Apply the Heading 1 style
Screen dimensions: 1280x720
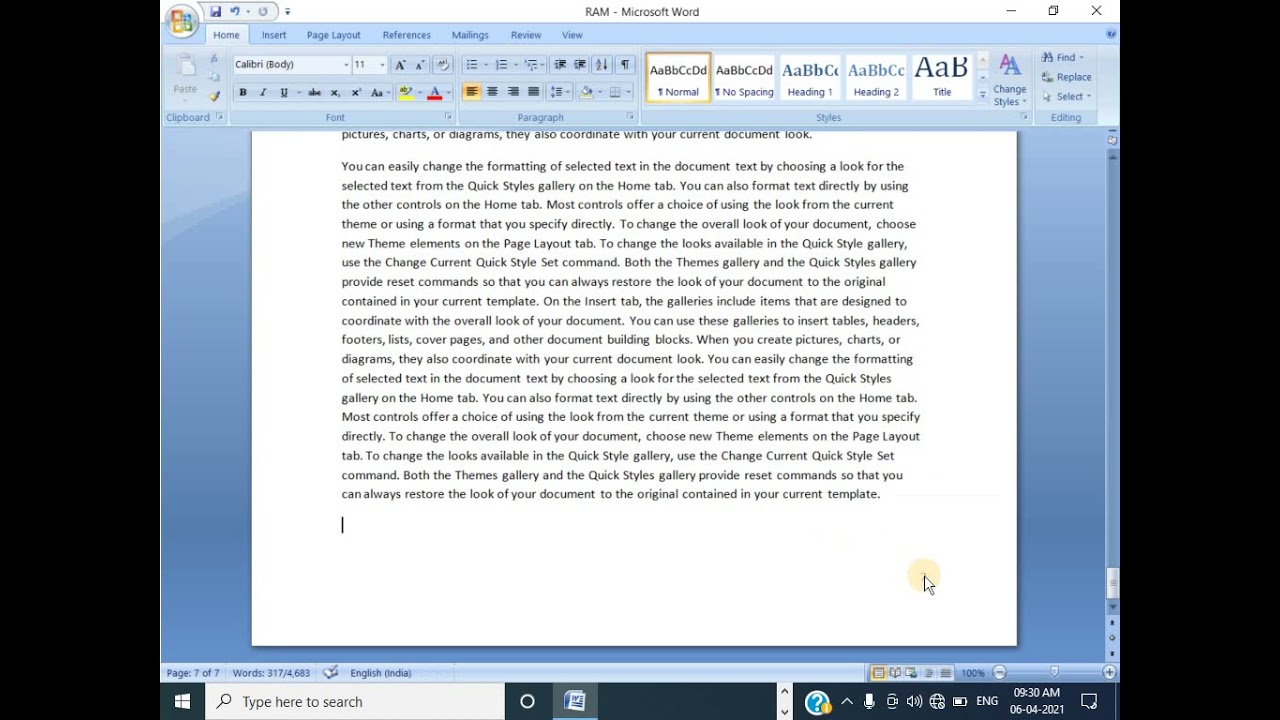[x=810, y=78]
